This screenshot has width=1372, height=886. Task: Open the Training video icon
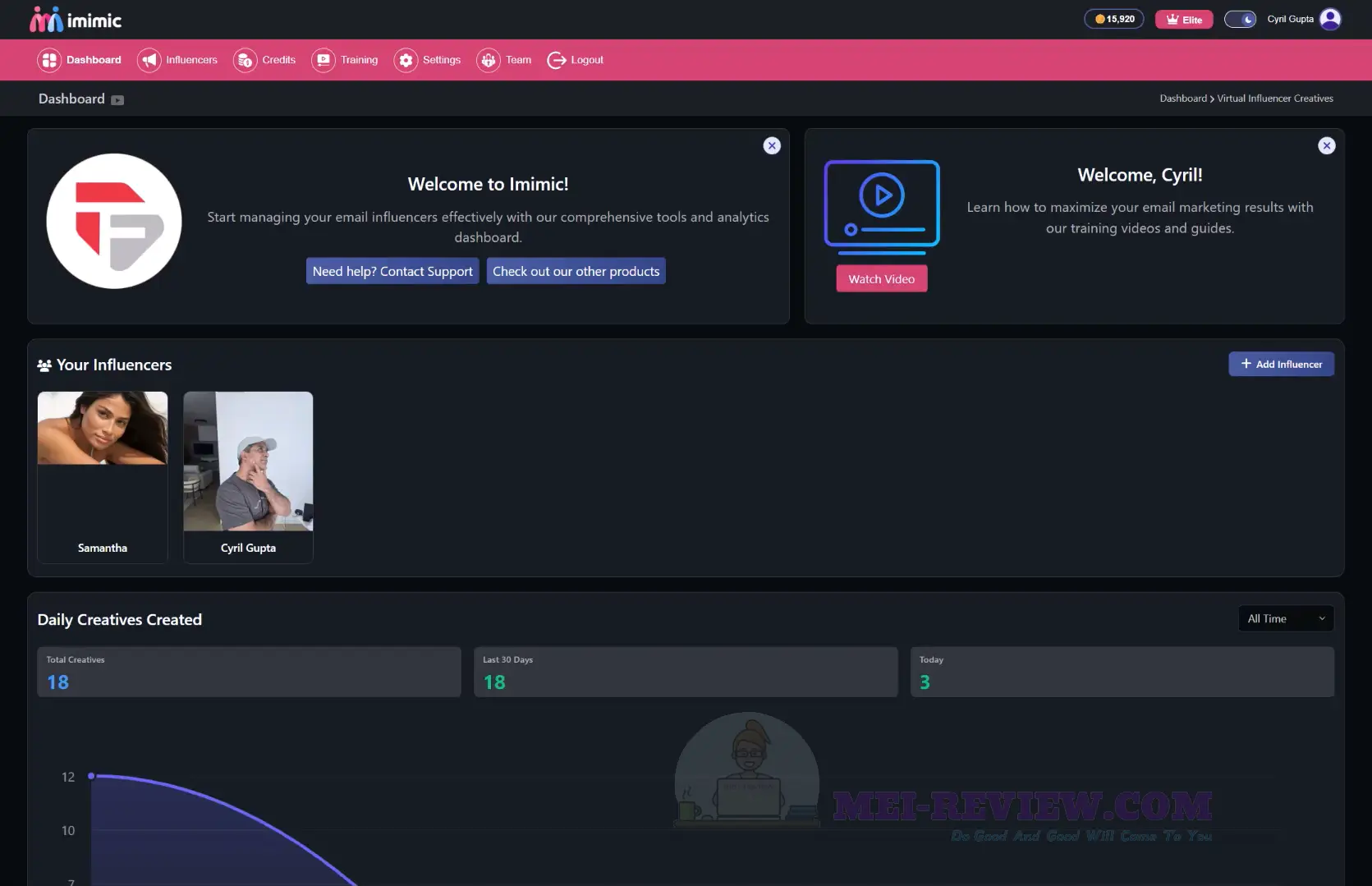coord(323,60)
